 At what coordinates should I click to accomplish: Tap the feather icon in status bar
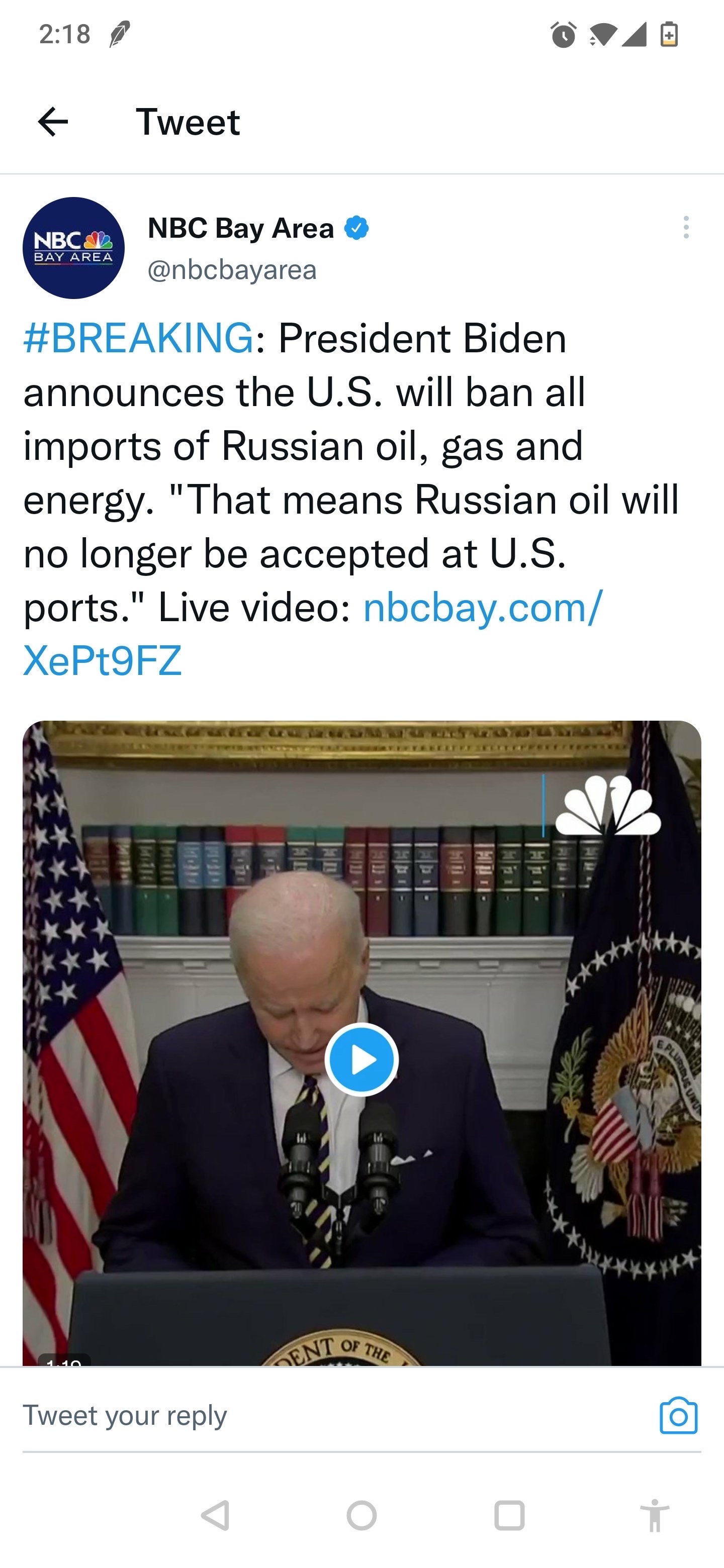pos(119,34)
